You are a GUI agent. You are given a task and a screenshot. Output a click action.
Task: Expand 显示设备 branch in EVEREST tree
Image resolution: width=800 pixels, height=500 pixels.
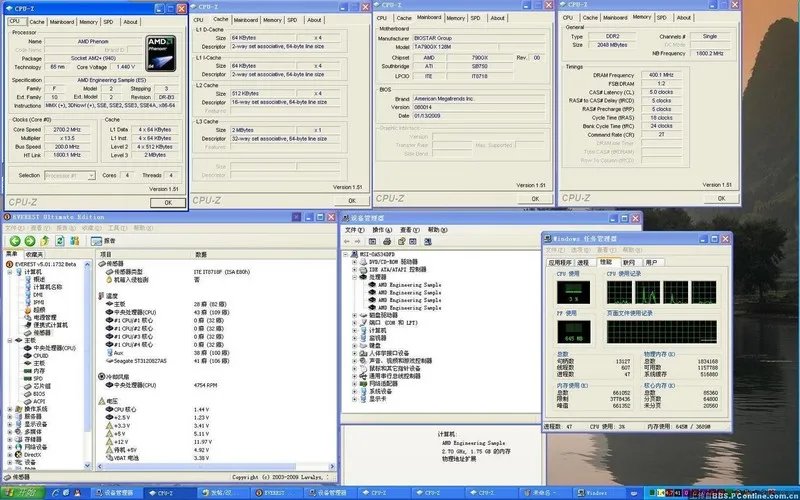10,424
